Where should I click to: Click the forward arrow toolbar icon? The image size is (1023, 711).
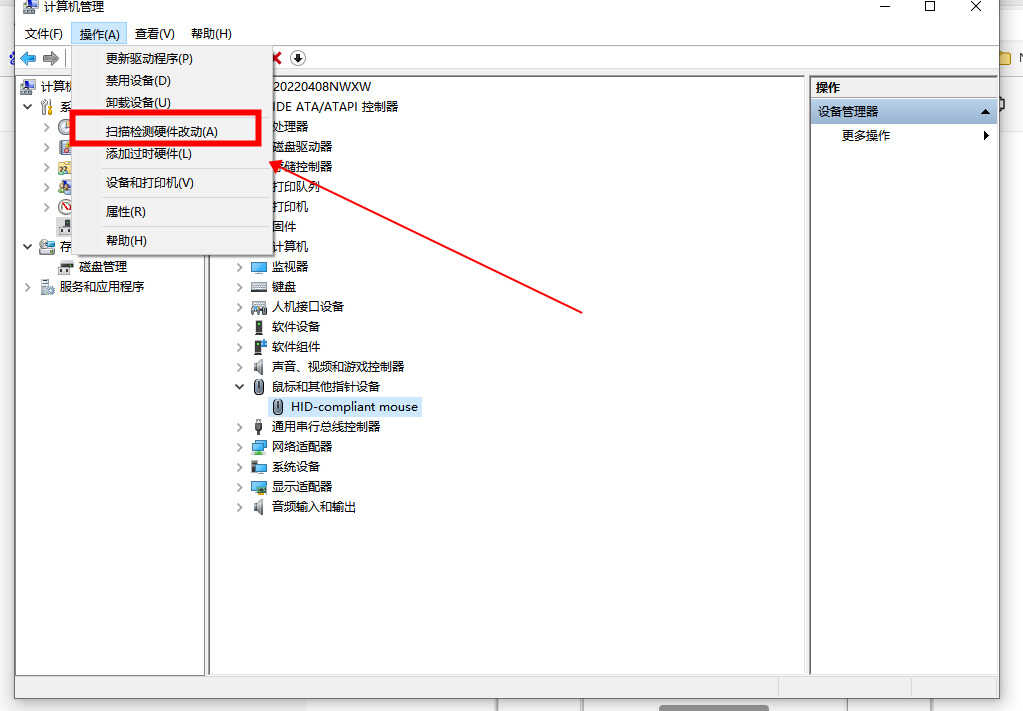(50, 58)
